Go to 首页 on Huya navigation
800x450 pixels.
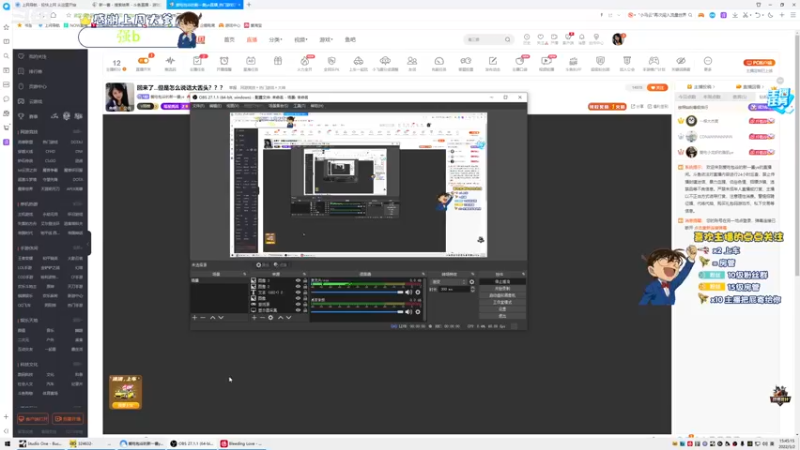(229, 39)
